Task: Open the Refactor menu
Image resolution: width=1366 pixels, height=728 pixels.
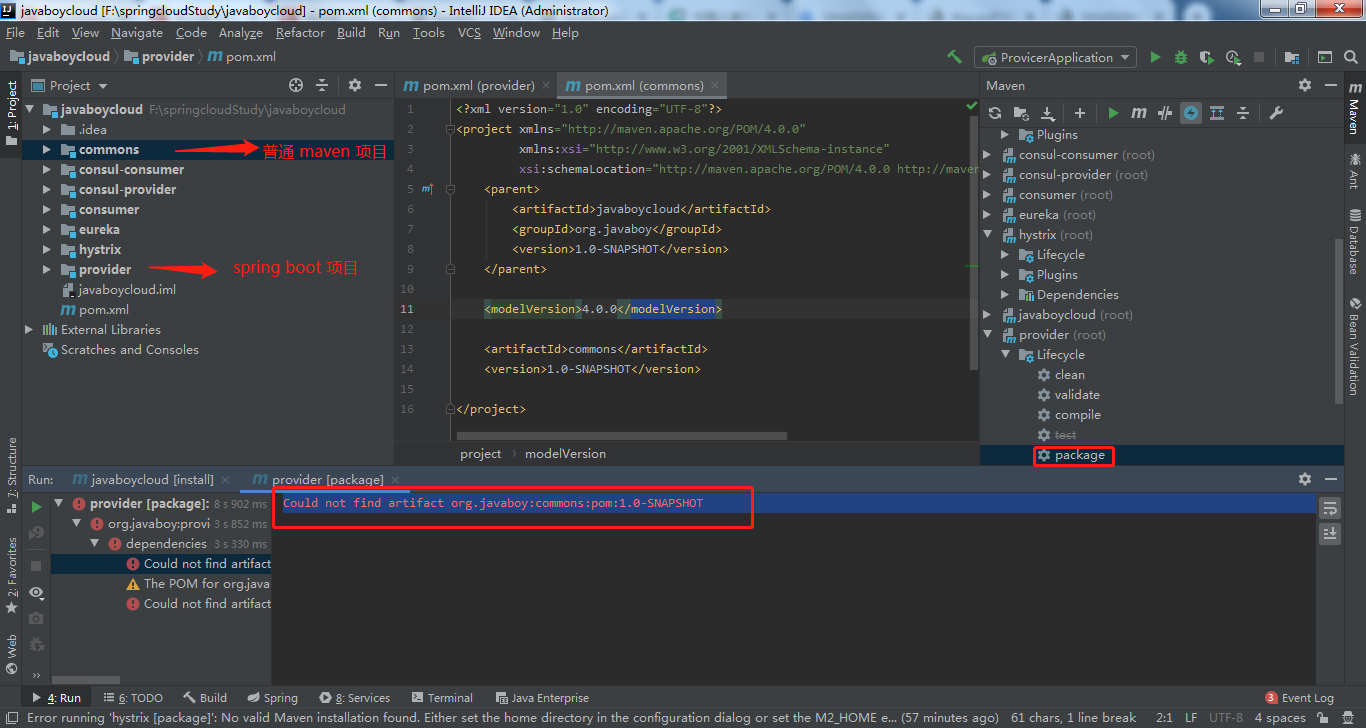Action: [300, 33]
